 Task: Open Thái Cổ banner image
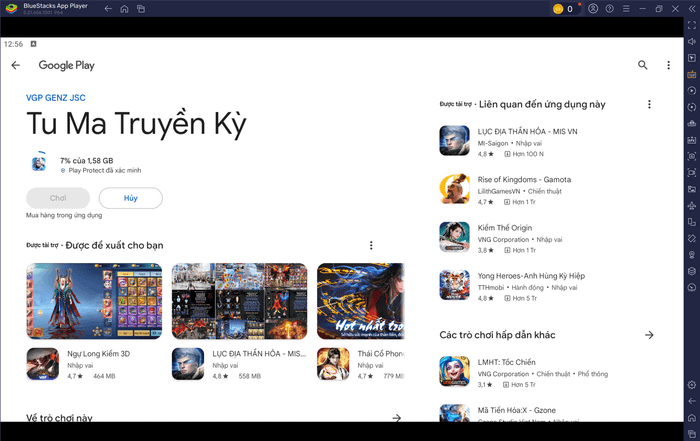click(x=361, y=301)
